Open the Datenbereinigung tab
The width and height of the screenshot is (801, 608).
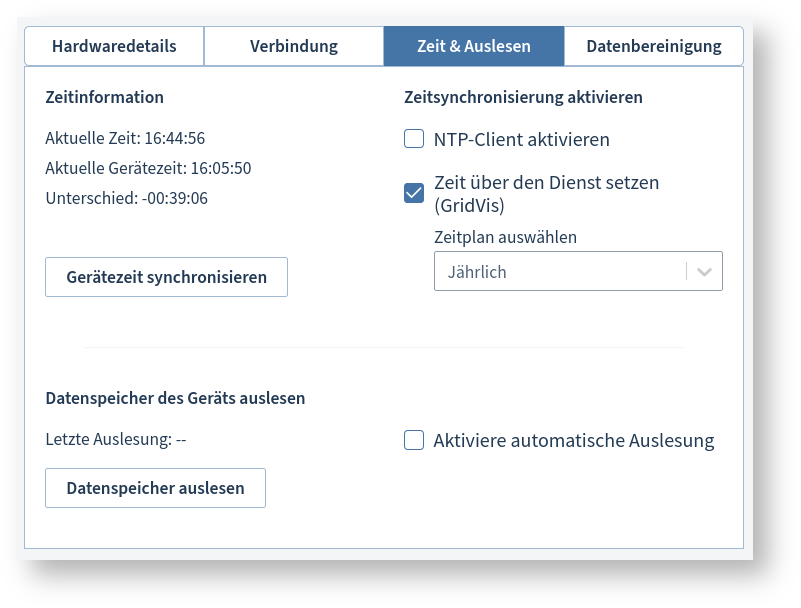653,46
